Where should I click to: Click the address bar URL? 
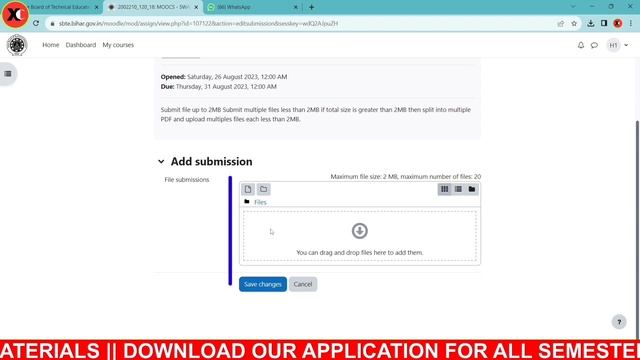coord(198,24)
